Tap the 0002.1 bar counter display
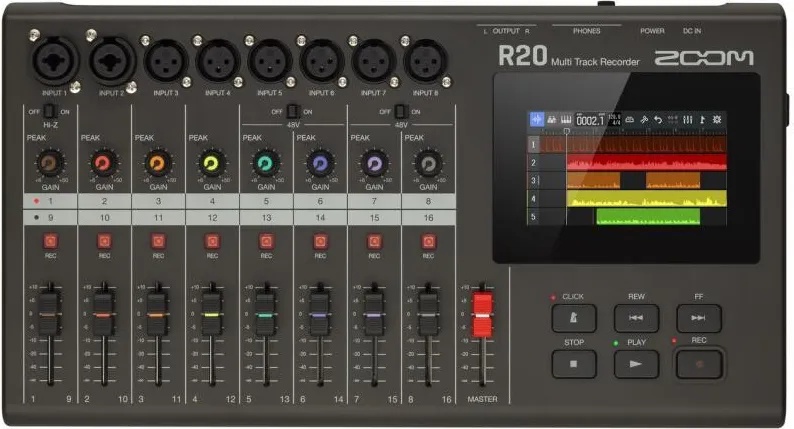The image size is (794, 429). pyautogui.click(x=590, y=120)
